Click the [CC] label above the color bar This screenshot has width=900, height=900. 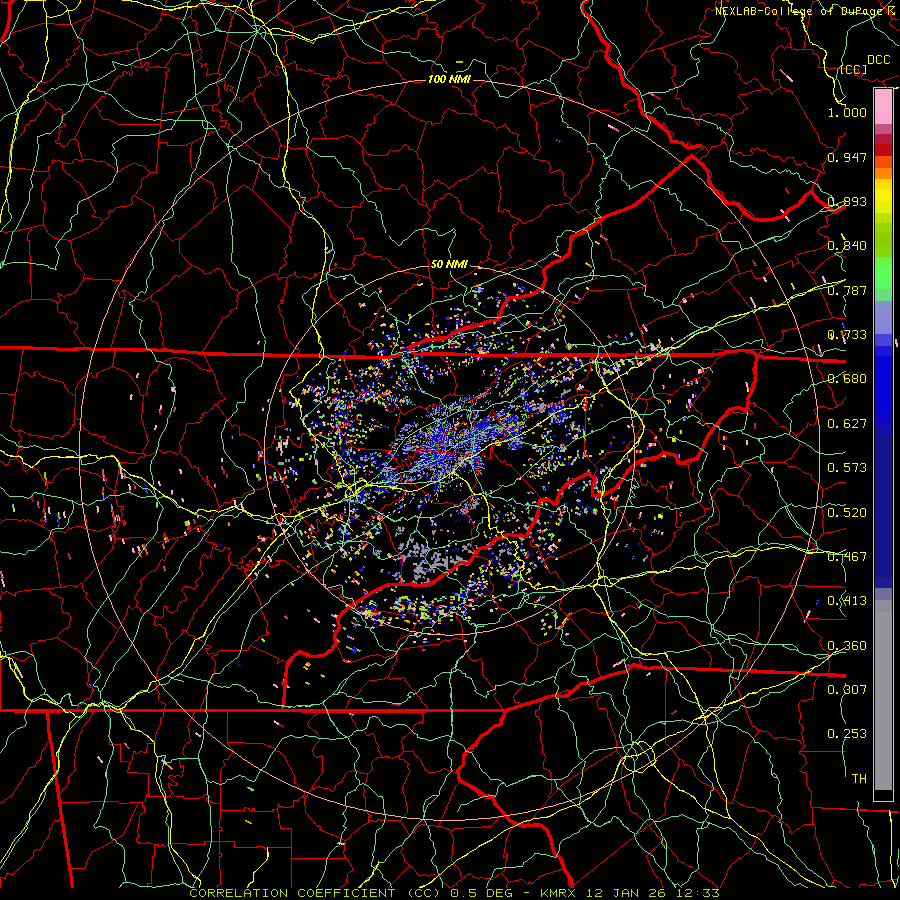click(853, 69)
